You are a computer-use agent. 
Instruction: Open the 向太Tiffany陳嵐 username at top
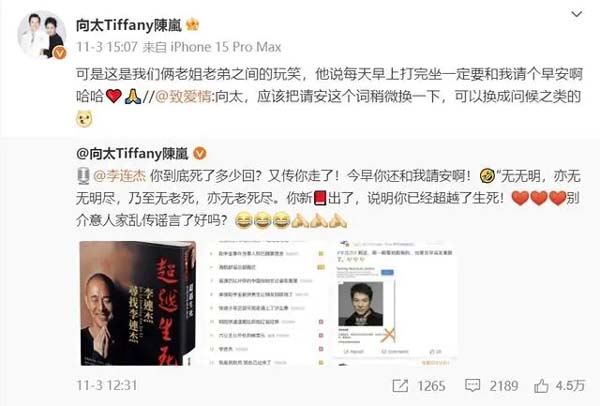(x=129, y=25)
